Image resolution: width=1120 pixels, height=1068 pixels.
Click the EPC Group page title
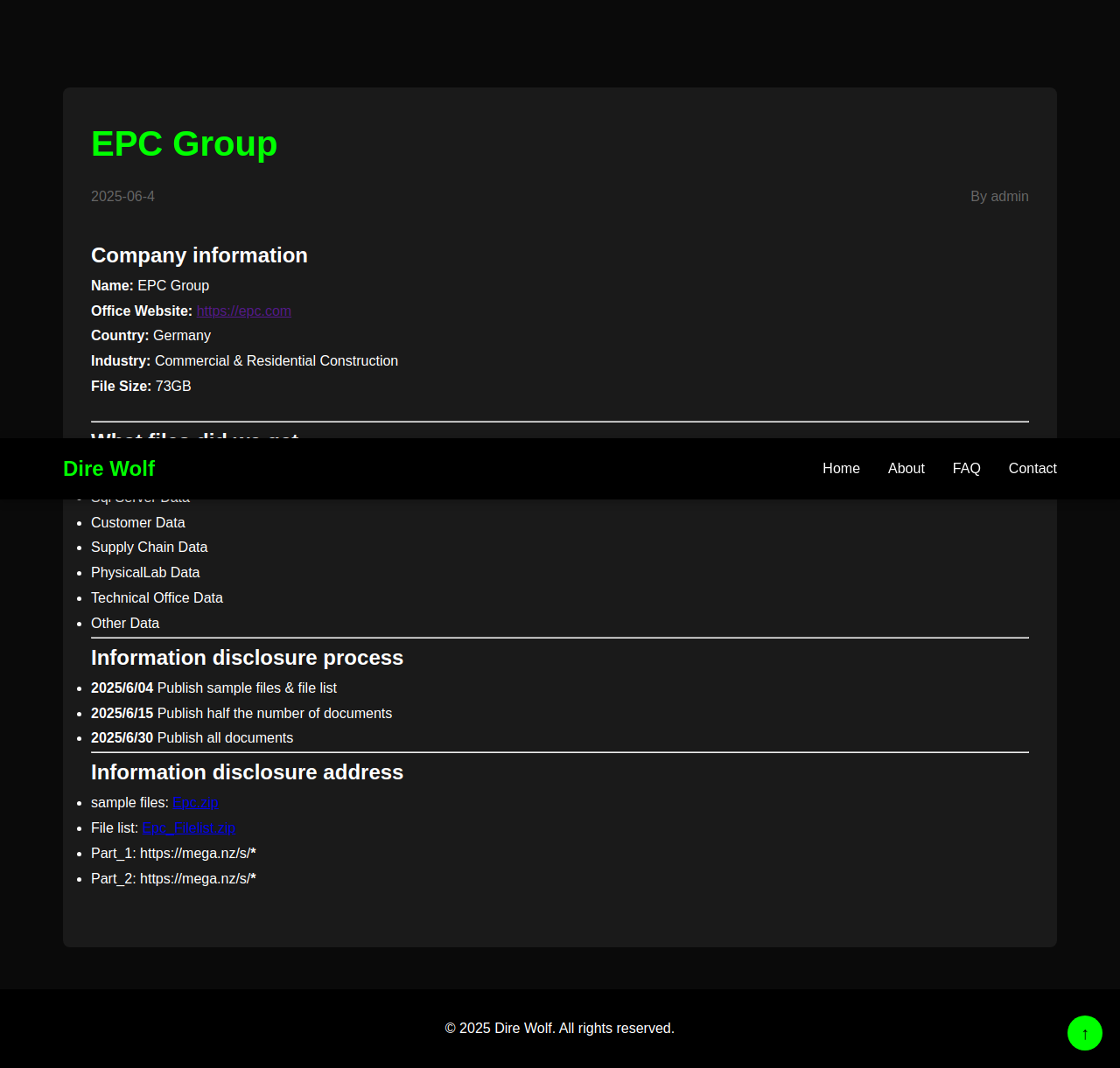184,143
